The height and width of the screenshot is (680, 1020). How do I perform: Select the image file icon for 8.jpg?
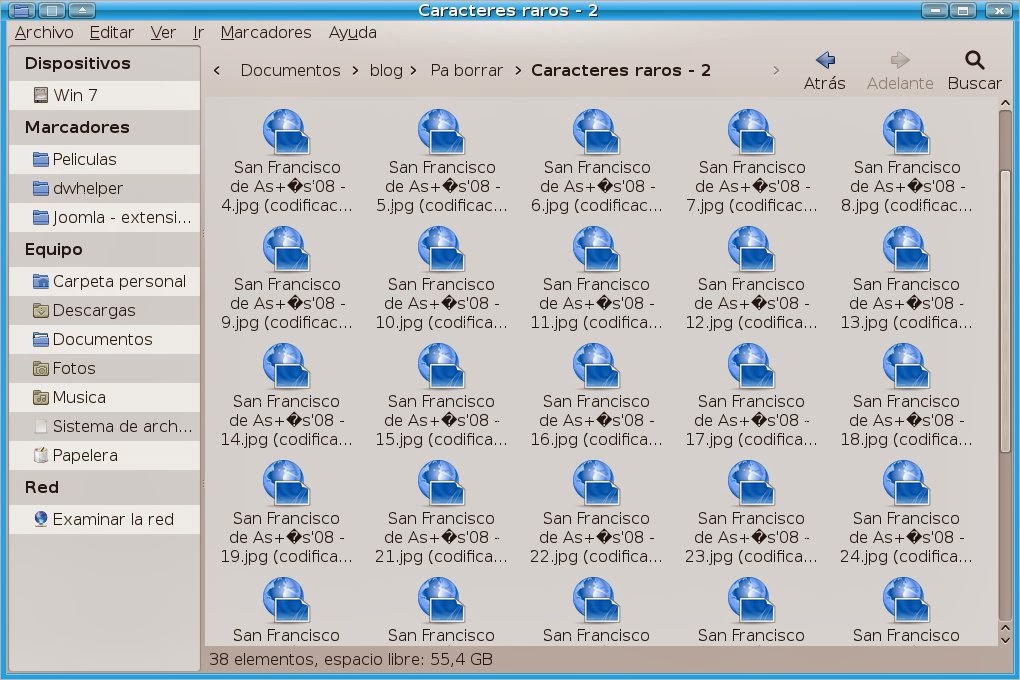906,132
